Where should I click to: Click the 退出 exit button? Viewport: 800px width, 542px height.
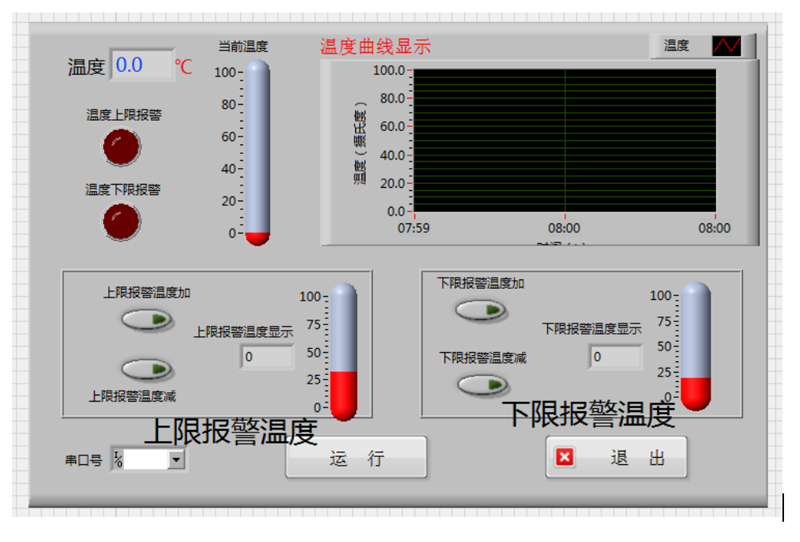616,457
